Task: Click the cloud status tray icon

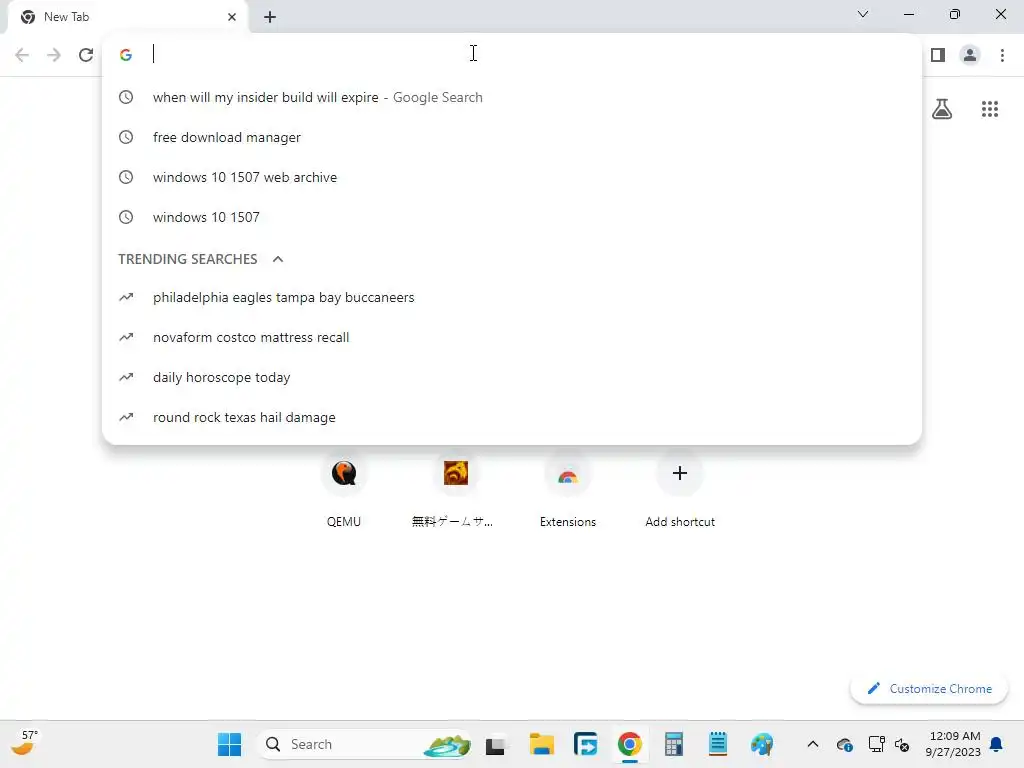Action: [x=844, y=744]
